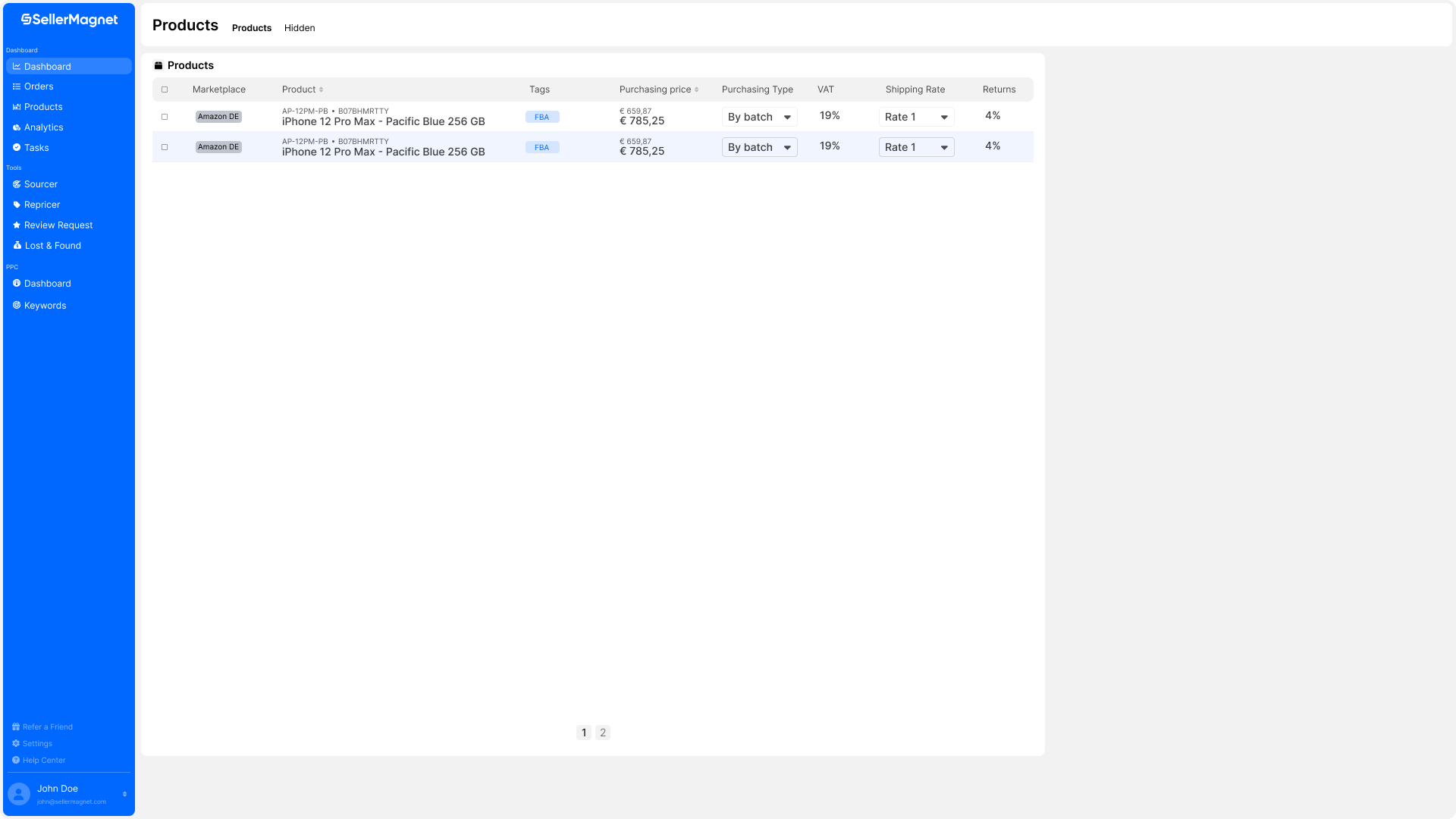Click the Repricer tag icon
Screen dimensions: 1456x819
16,205
